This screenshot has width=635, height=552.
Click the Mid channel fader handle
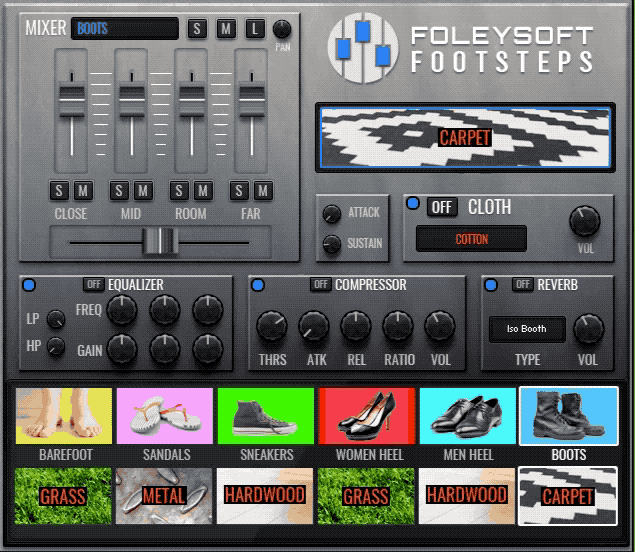[132, 99]
